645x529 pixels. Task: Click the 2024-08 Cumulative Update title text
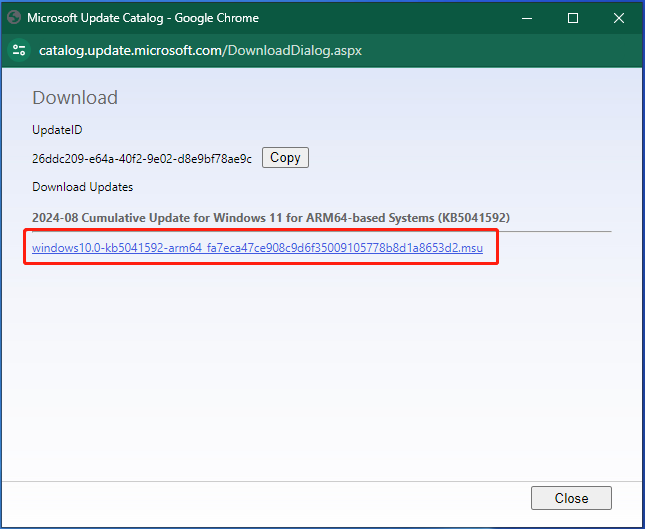(x=273, y=218)
